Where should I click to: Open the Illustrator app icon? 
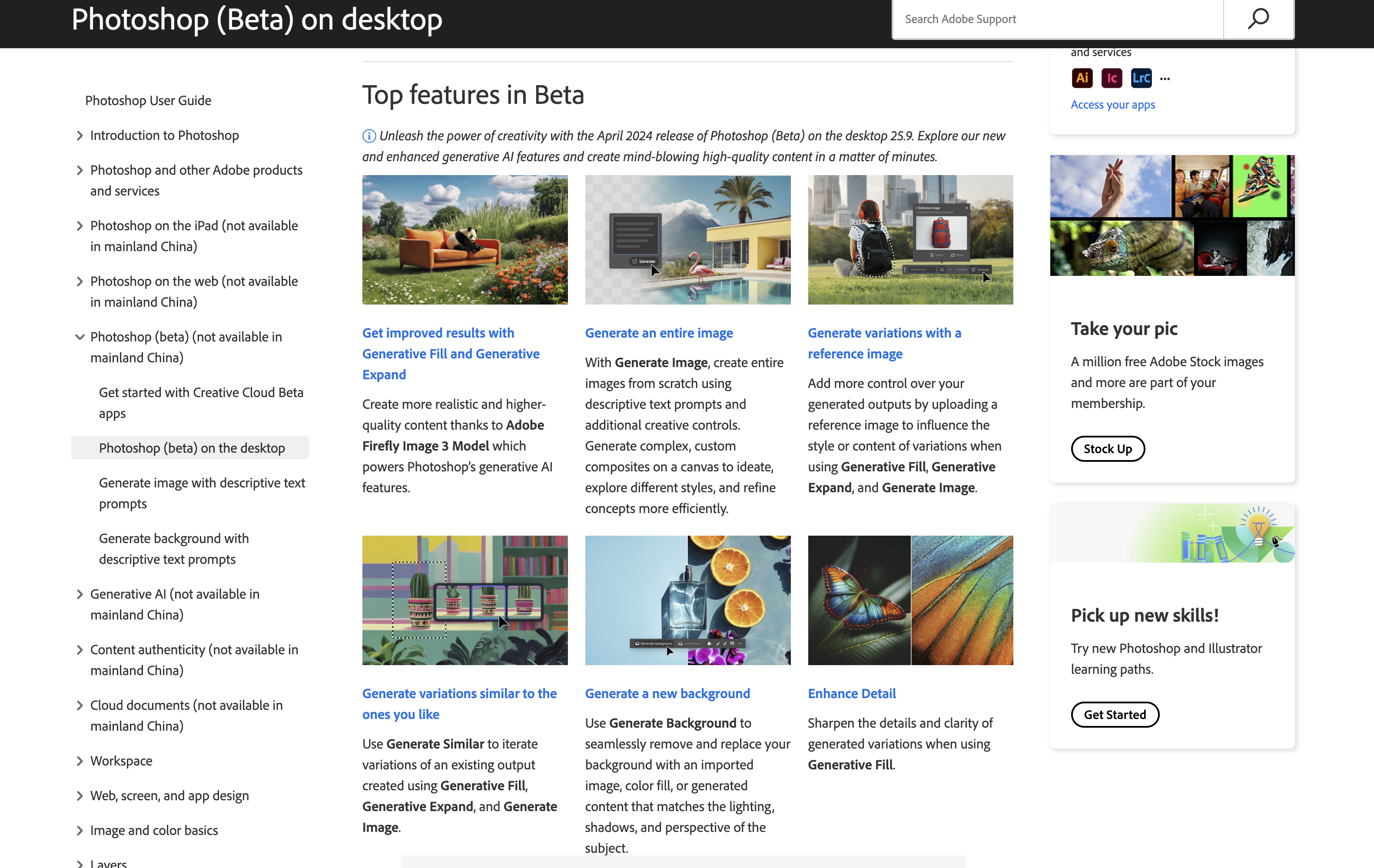click(x=1082, y=78)
